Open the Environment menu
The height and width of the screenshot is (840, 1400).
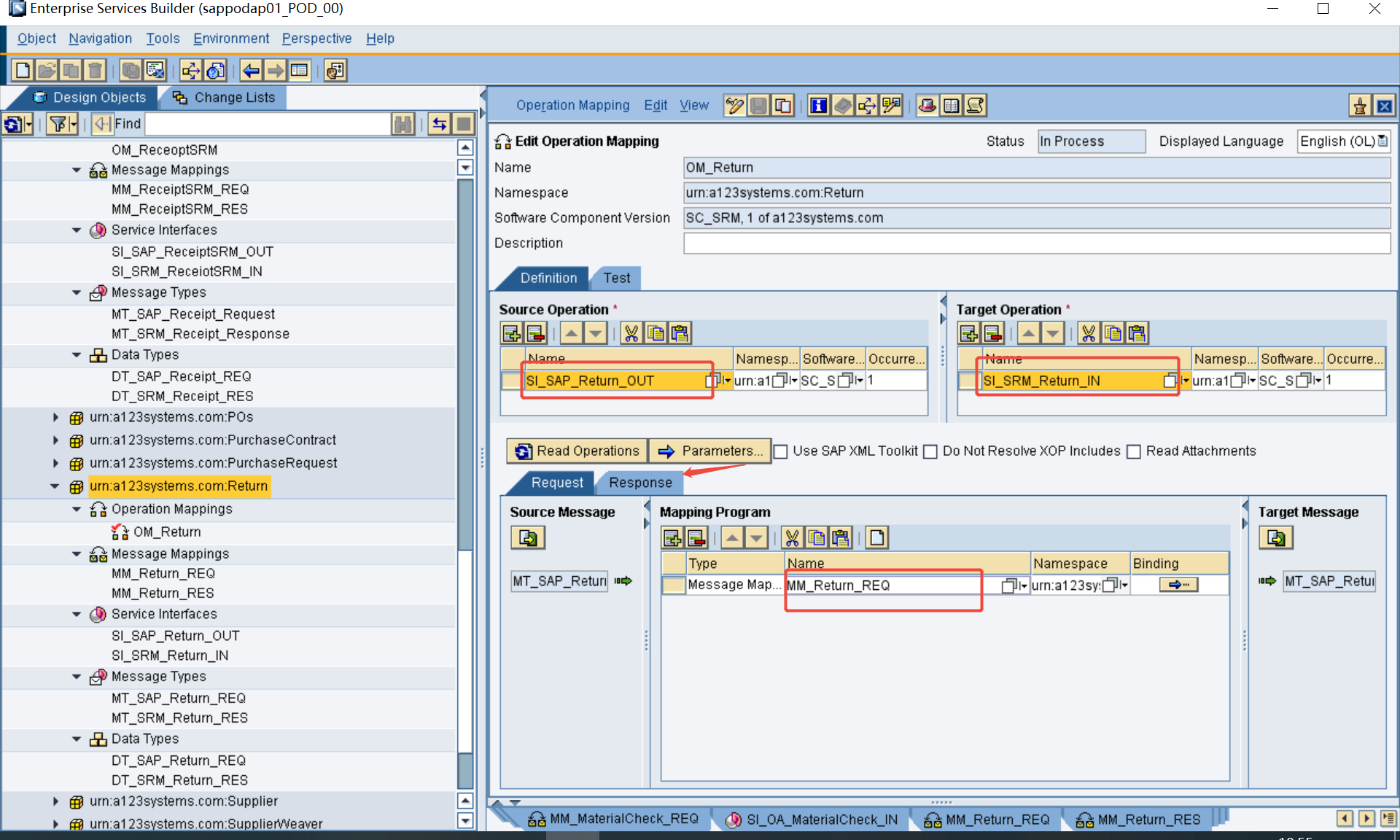tap(231, 39)
